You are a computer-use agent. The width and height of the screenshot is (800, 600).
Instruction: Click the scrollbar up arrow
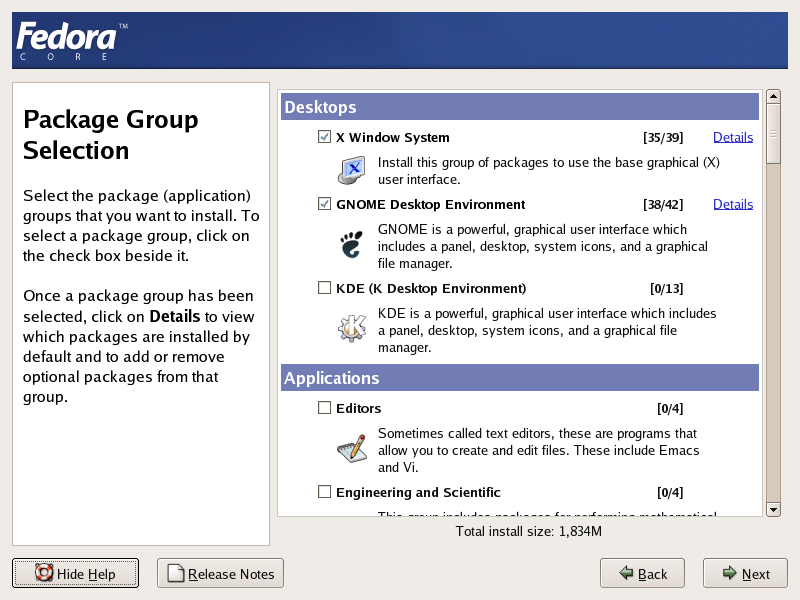pos(773,96)
